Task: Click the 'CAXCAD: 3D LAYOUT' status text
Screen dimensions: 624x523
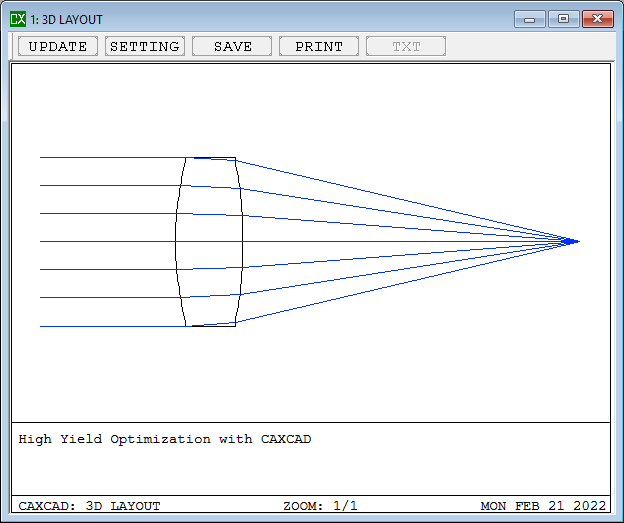Action: (89, 506)
